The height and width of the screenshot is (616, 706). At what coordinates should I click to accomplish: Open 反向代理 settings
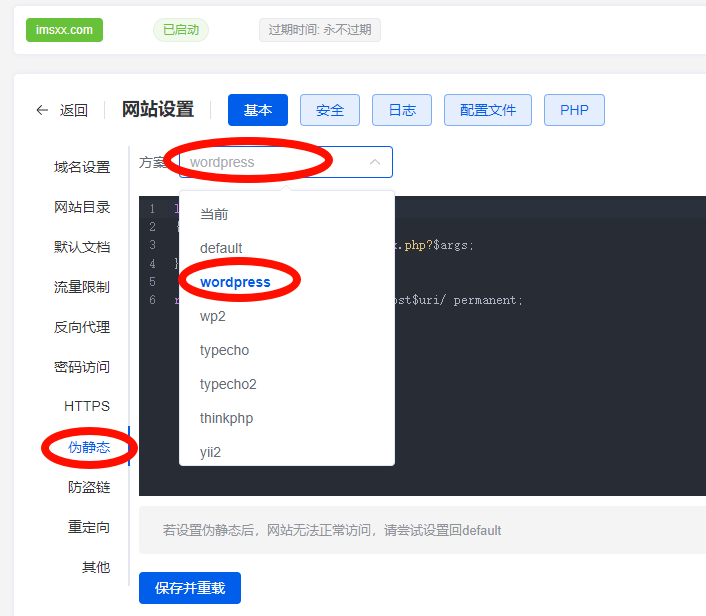point(82,327)
